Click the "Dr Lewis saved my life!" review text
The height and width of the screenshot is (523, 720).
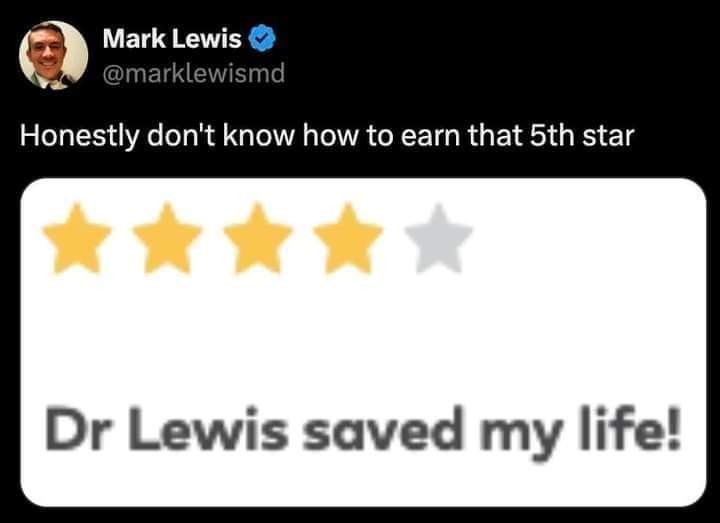click(363, 434)
